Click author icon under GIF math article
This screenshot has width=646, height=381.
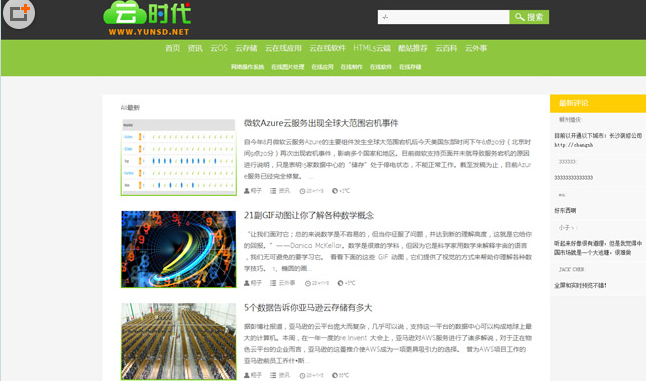pos(247,283)
